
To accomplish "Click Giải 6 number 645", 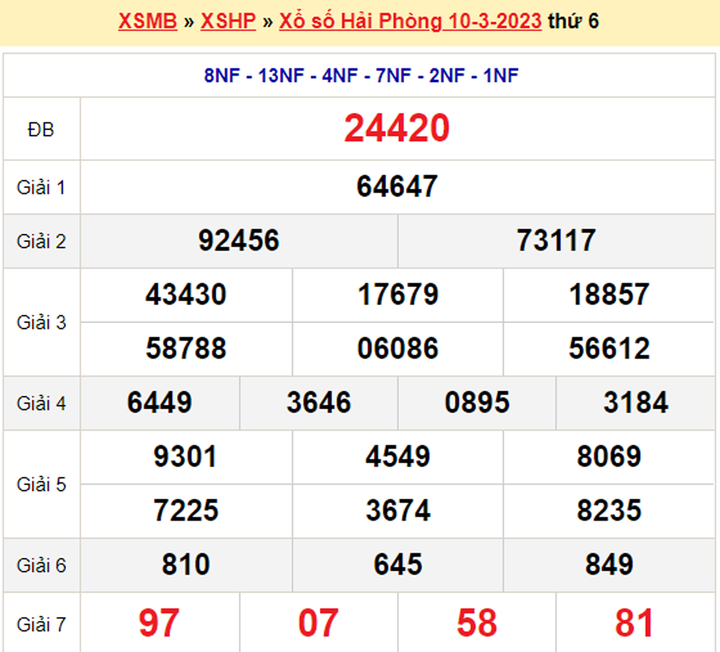I will pyautogui.click(x=397, y=565).
